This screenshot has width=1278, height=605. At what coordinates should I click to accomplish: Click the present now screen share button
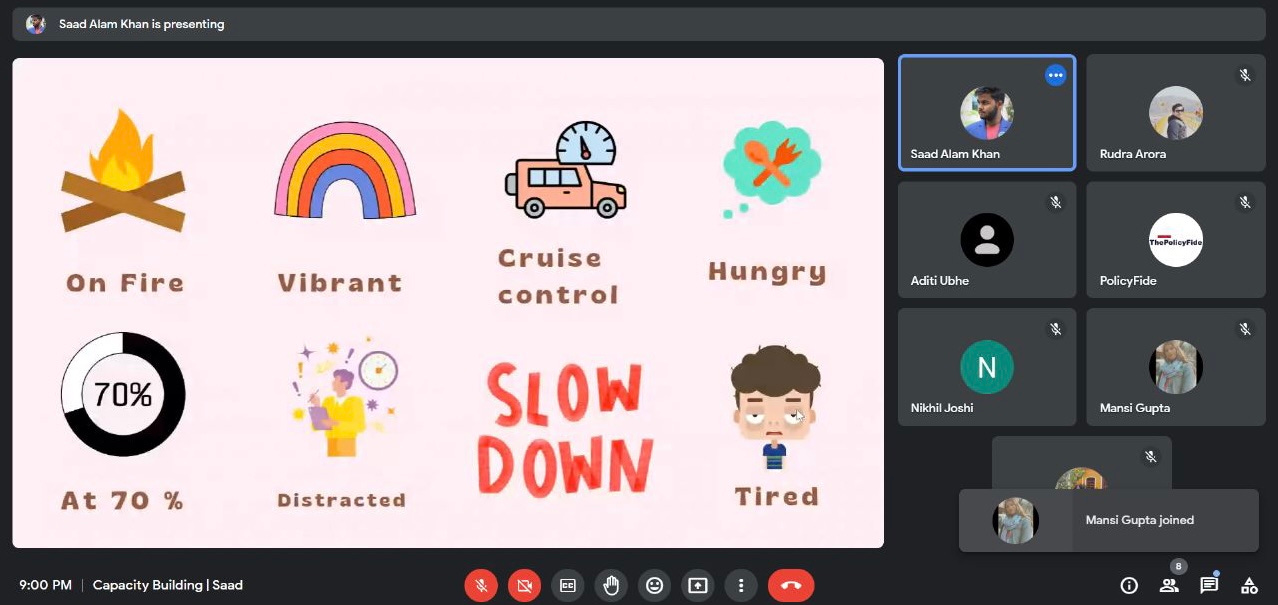tap(698, 585)
